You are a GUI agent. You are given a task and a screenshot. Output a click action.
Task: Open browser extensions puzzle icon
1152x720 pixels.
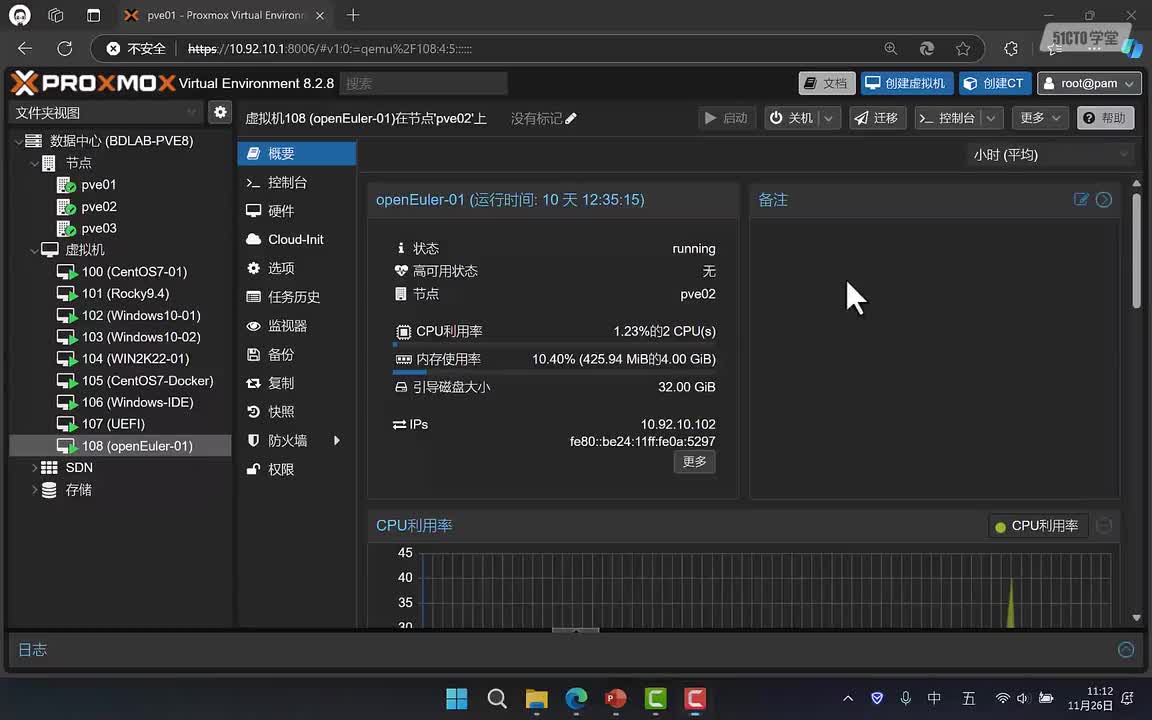pos(1011,48)
